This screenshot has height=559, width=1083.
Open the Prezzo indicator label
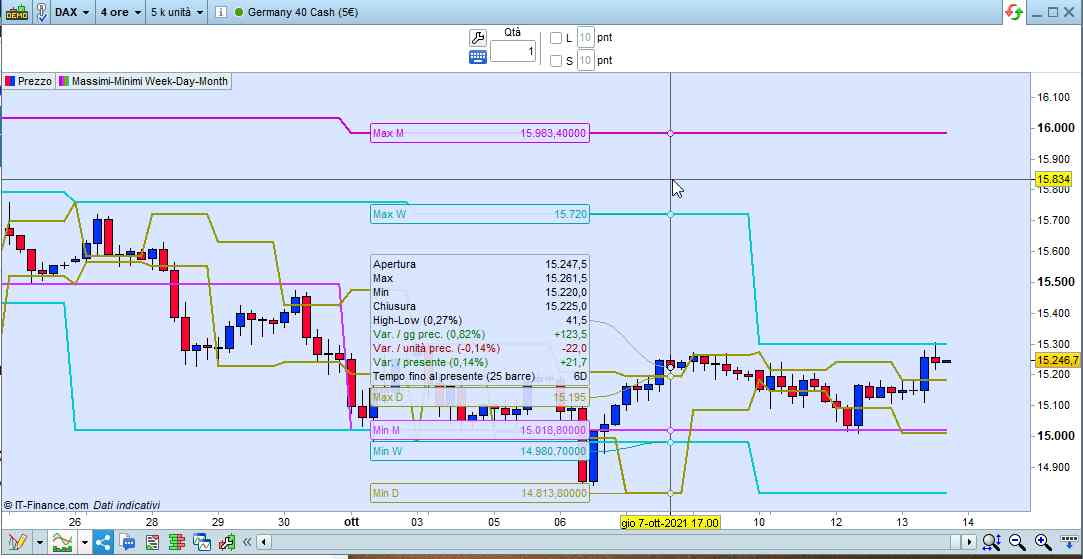(35, 82)
